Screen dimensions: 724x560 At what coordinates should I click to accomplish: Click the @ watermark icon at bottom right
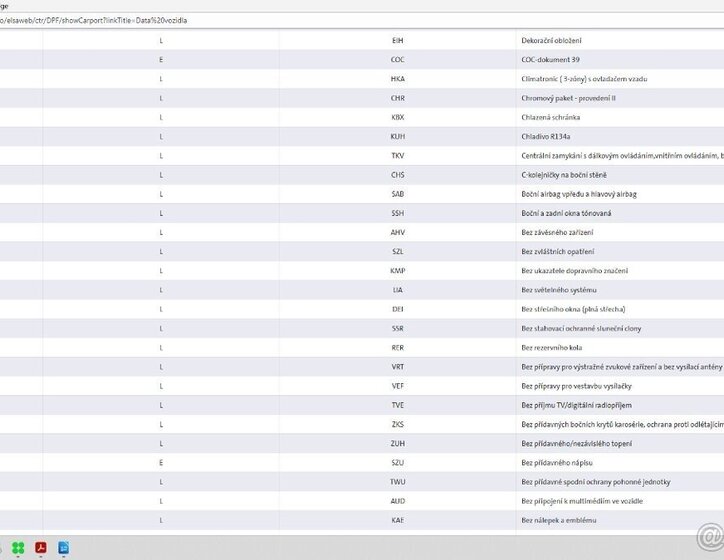click(x=709, y=540)
